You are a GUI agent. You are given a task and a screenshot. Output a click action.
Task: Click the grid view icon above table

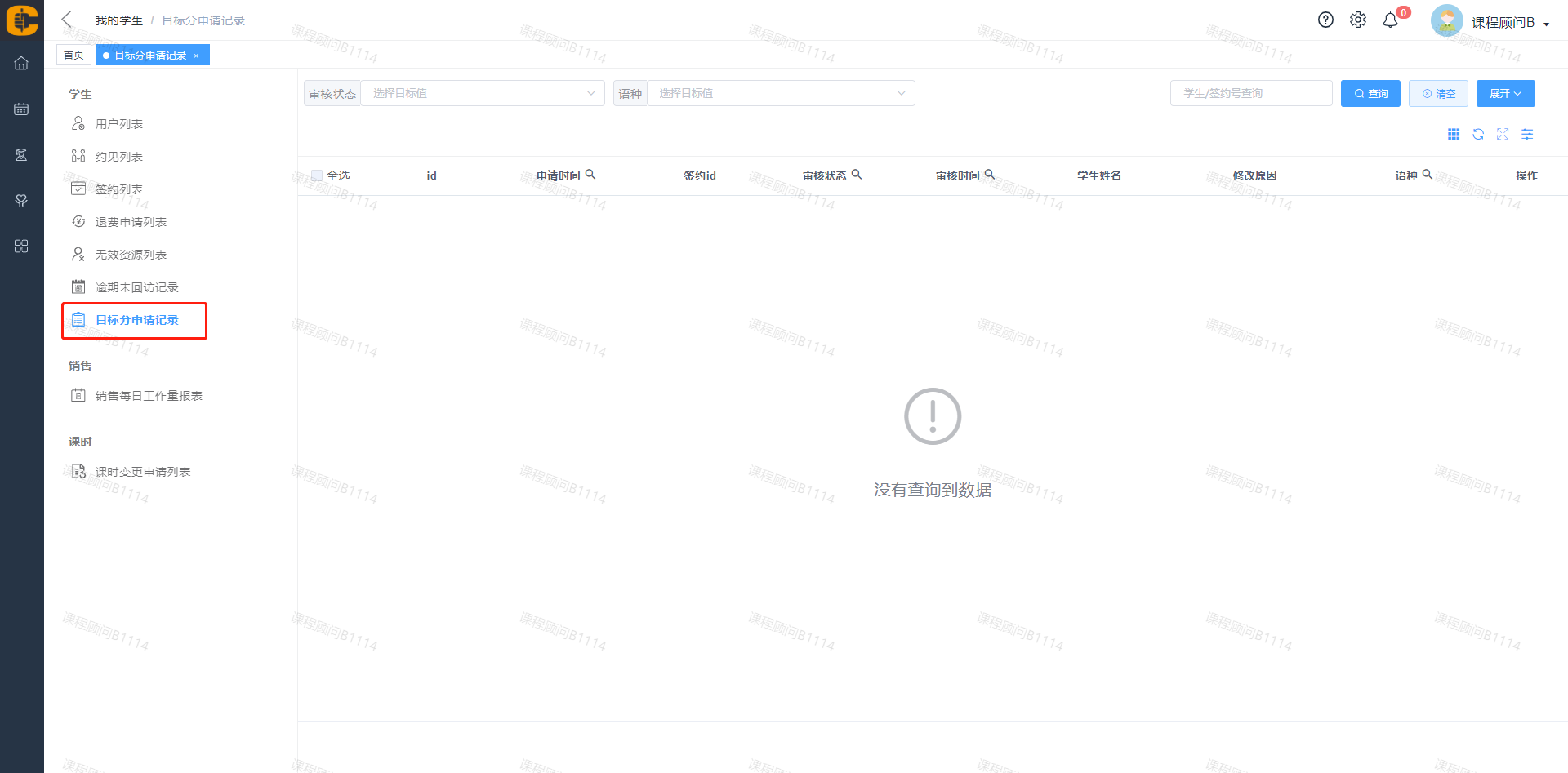click(1453, 134)
